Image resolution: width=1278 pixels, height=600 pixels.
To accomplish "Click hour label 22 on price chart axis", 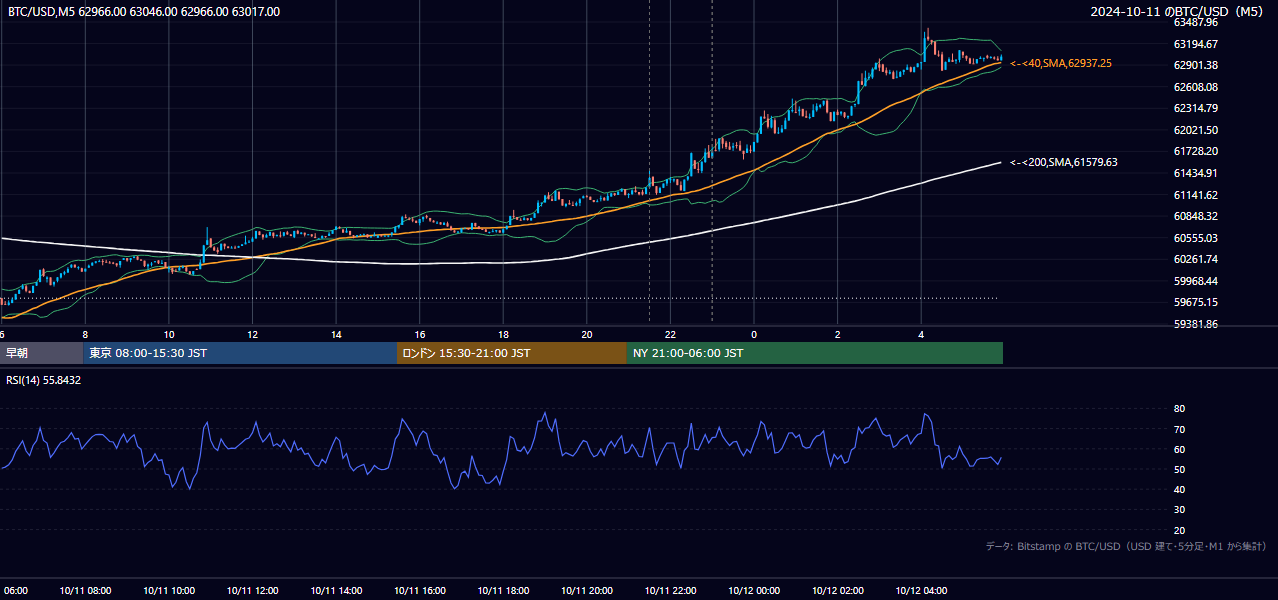I will [x=671, y=334].
